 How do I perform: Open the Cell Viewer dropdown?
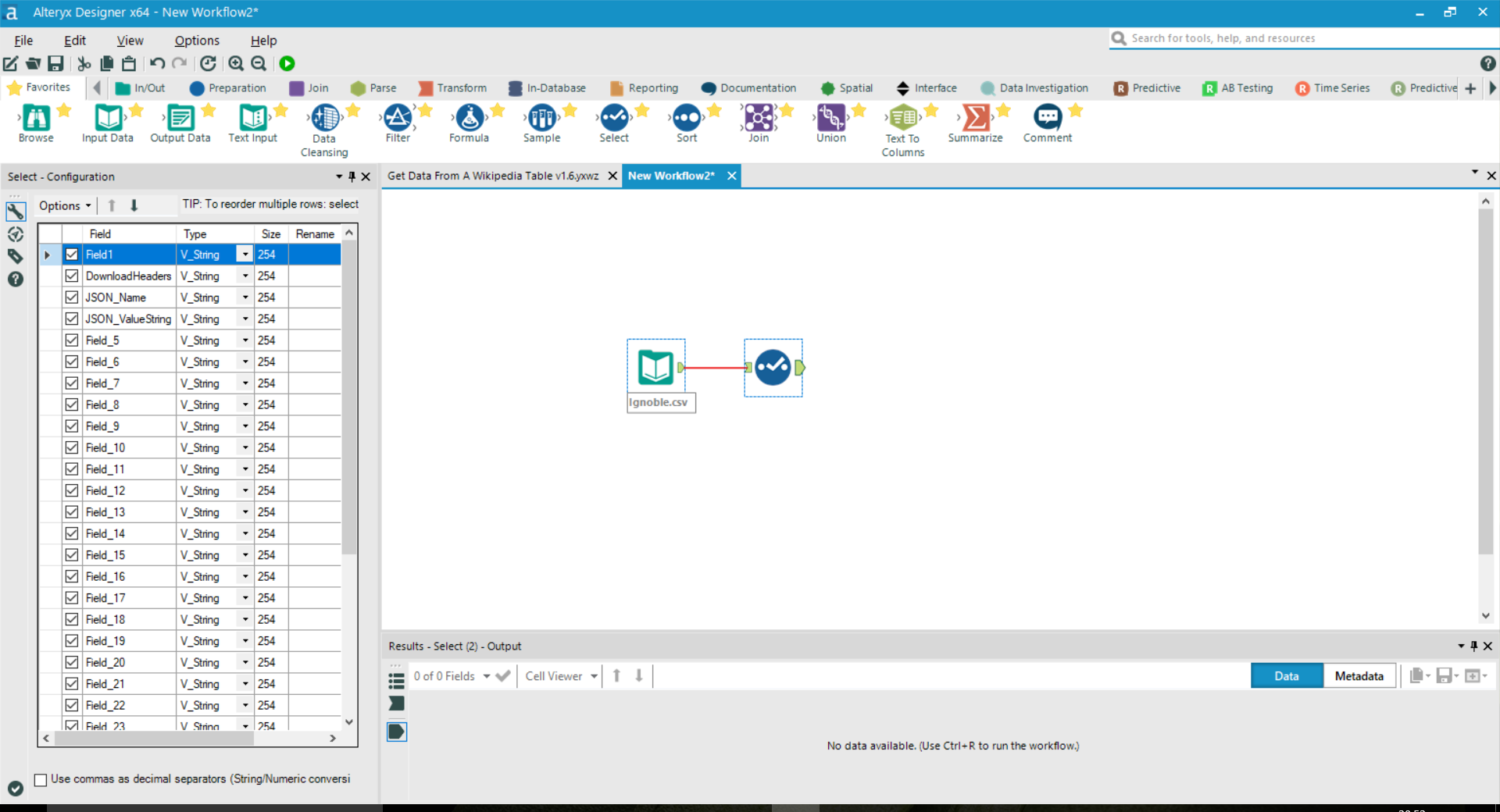pyautogui.click(x=562, y=676)
